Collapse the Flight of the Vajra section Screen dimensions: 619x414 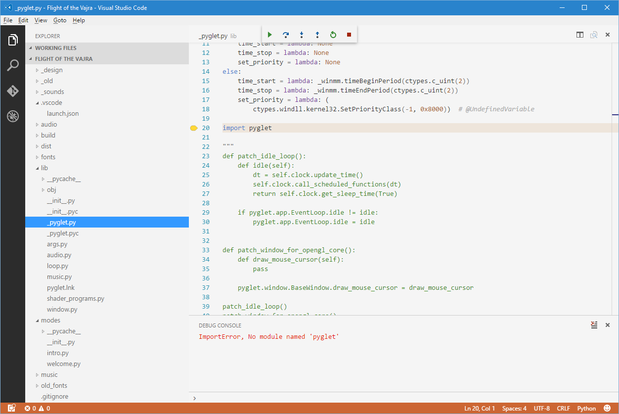point(107,59)
